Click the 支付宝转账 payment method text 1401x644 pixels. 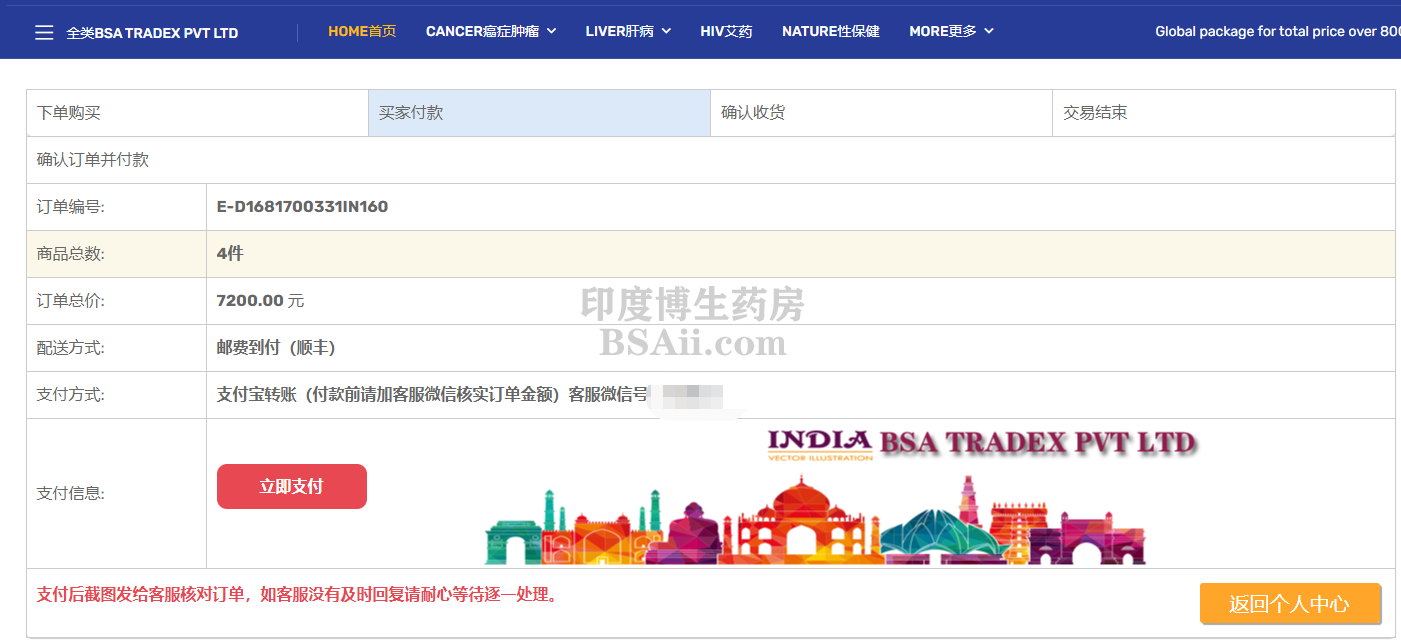click(x=432, y=395)
